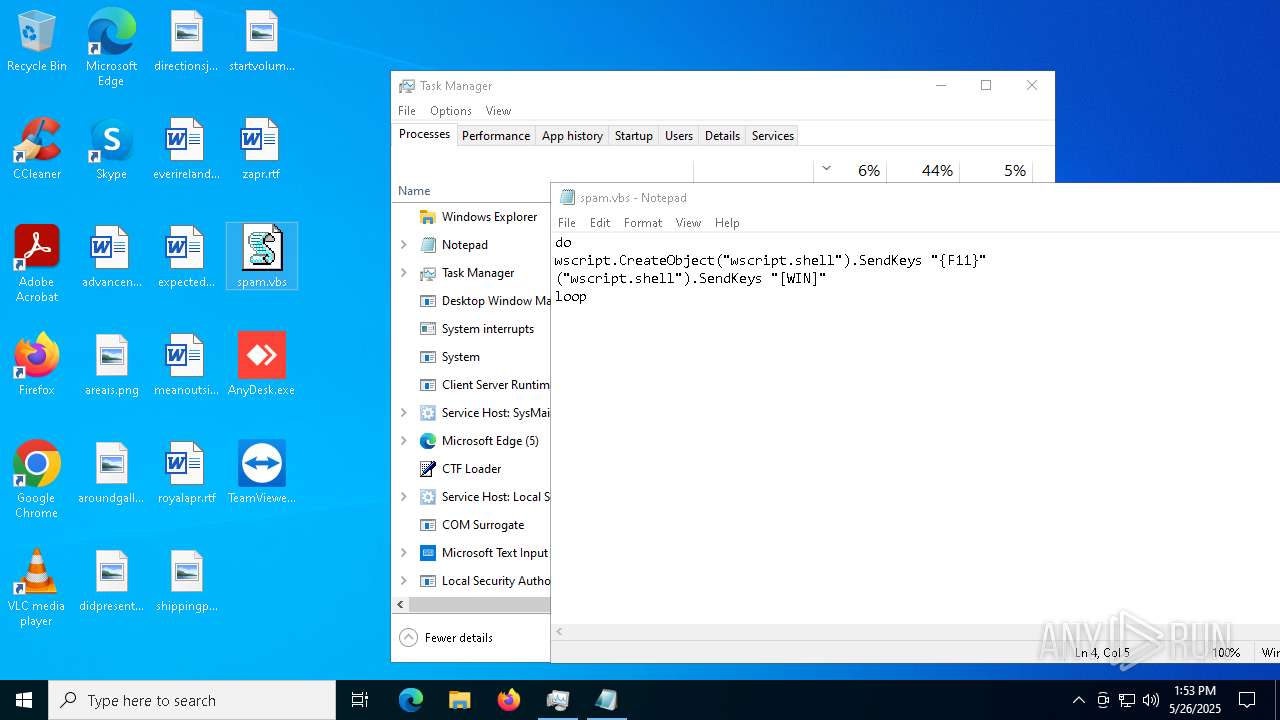Expand the Notepad process row
The width and height of the screenshot is (1280, 720).
(404, 244)
